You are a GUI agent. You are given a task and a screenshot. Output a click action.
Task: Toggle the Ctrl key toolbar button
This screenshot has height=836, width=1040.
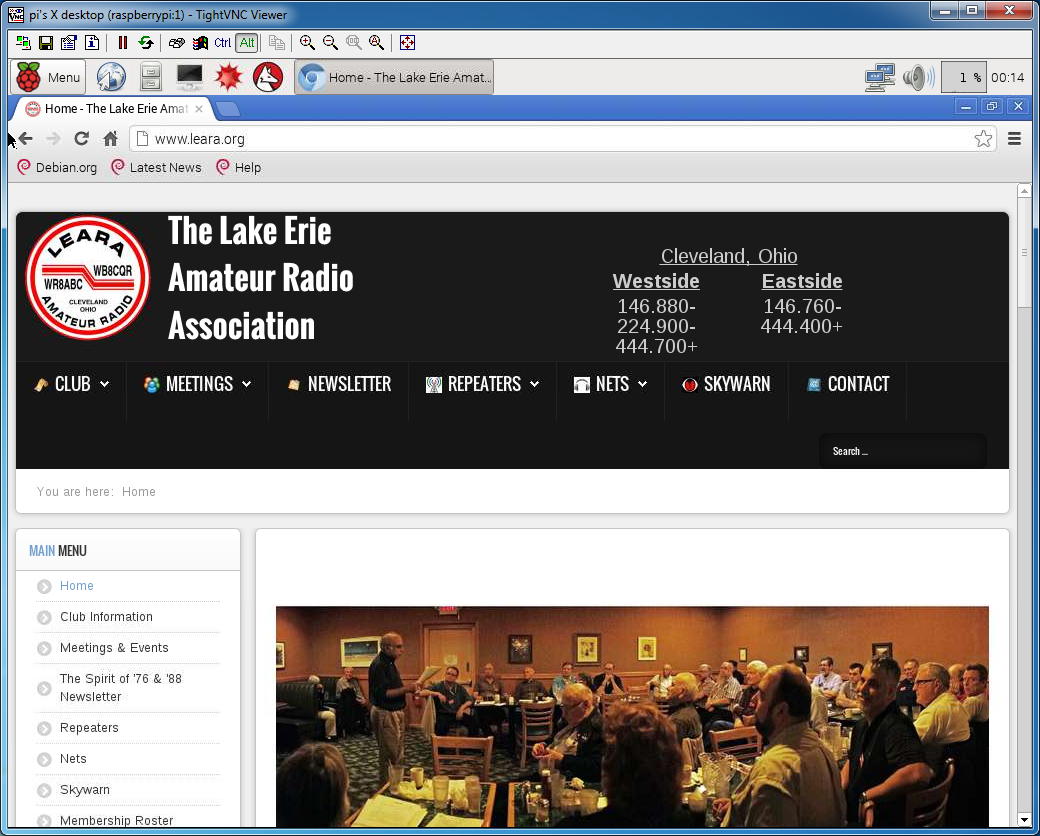coord(223,43)
